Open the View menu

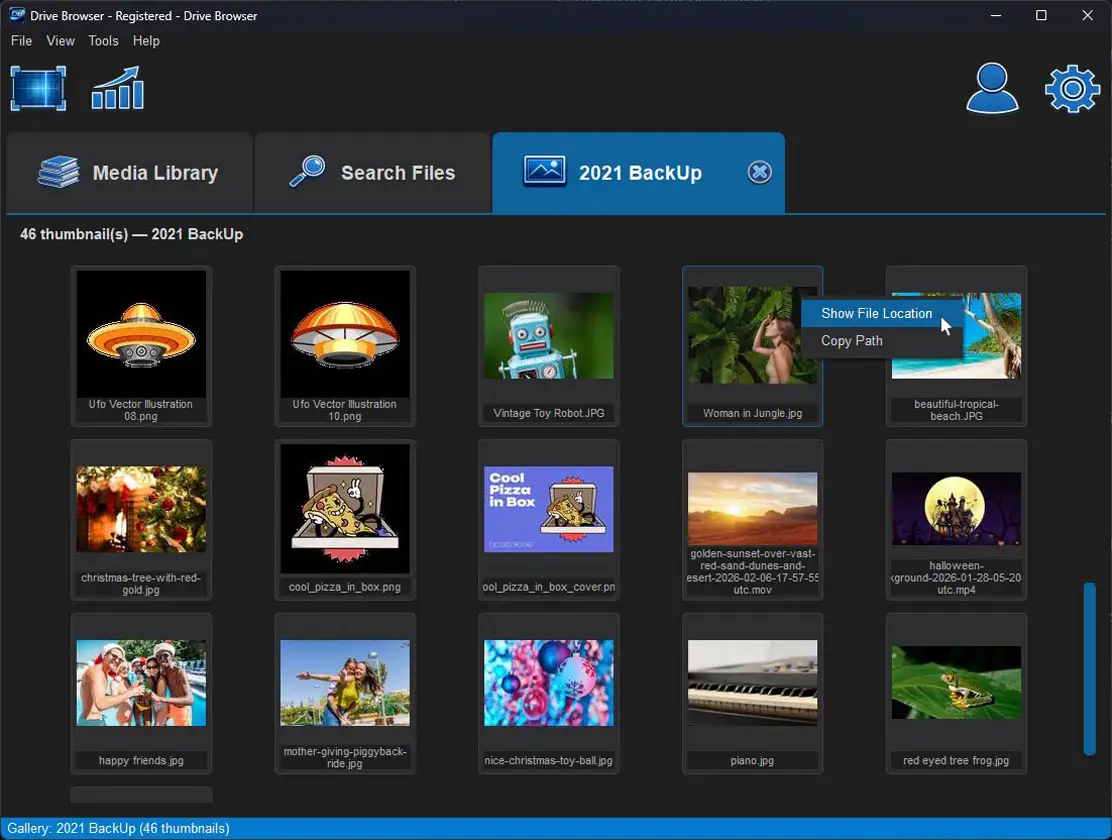[61, 41]
